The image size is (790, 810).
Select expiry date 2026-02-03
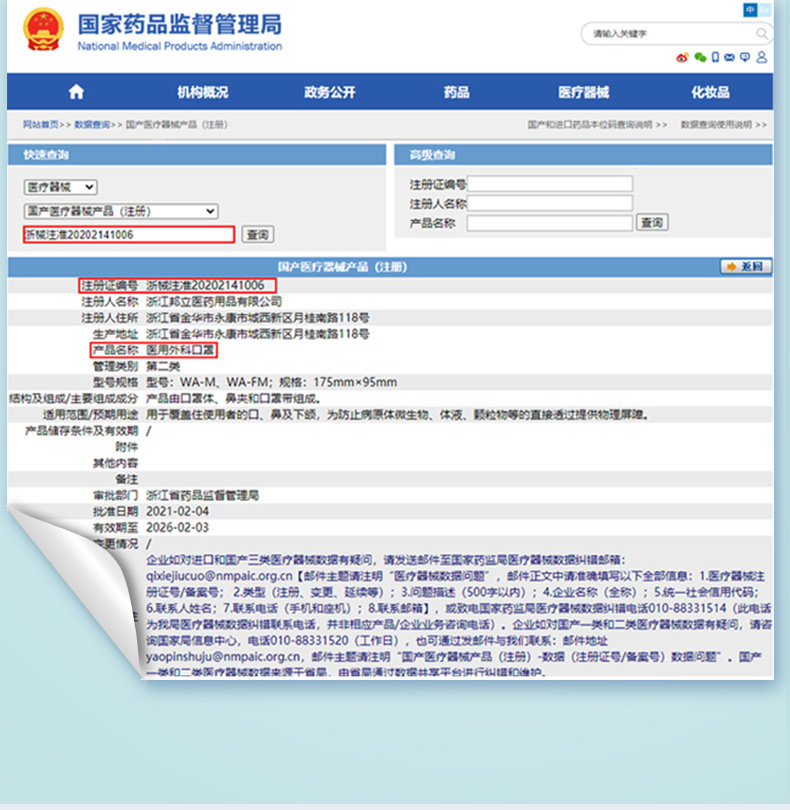pyautogui.click(x=178, y=527)
